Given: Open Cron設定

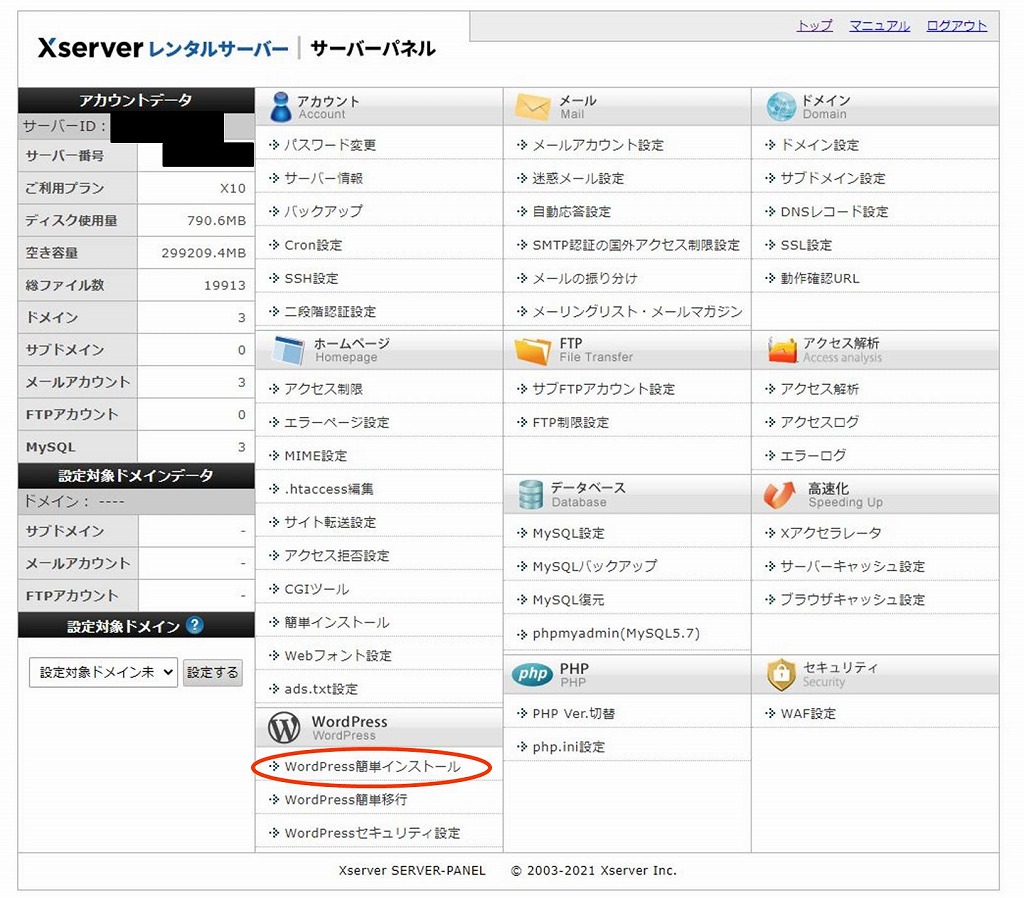Looking at the screenshot, I should [x=313, y=245].
